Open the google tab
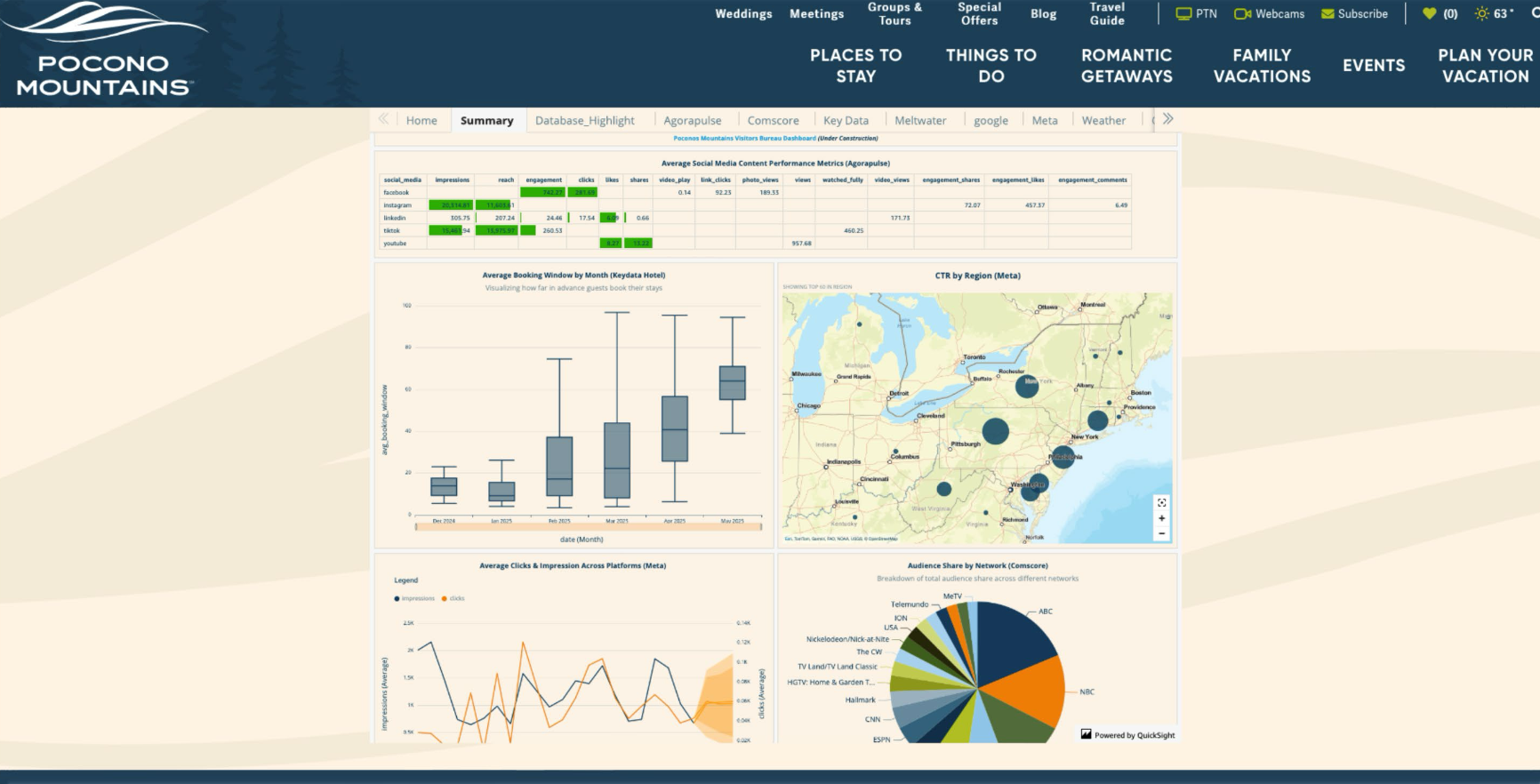 click(x=991, y=121)
